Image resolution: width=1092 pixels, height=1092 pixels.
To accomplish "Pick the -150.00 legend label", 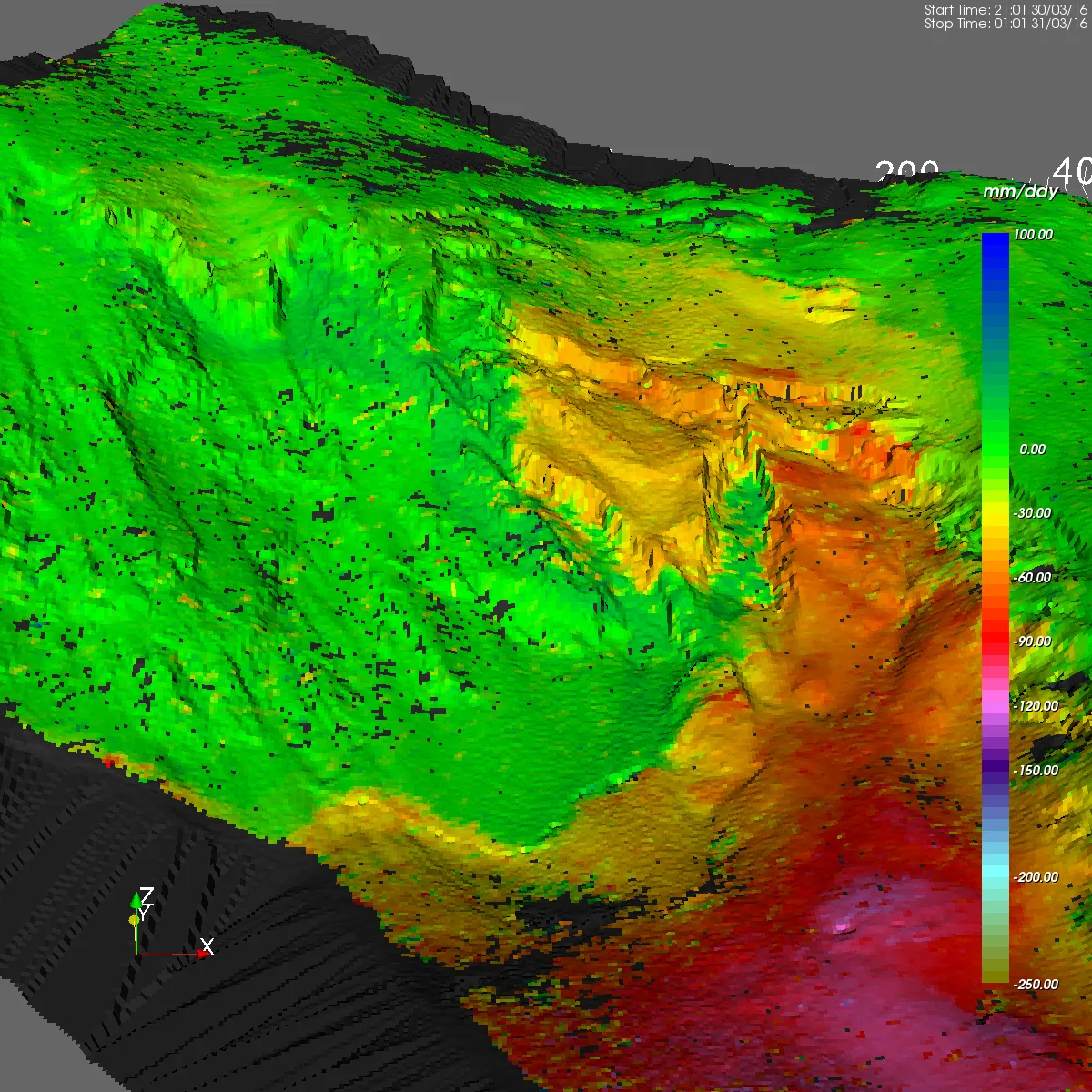I will [x=1036, y=771].
